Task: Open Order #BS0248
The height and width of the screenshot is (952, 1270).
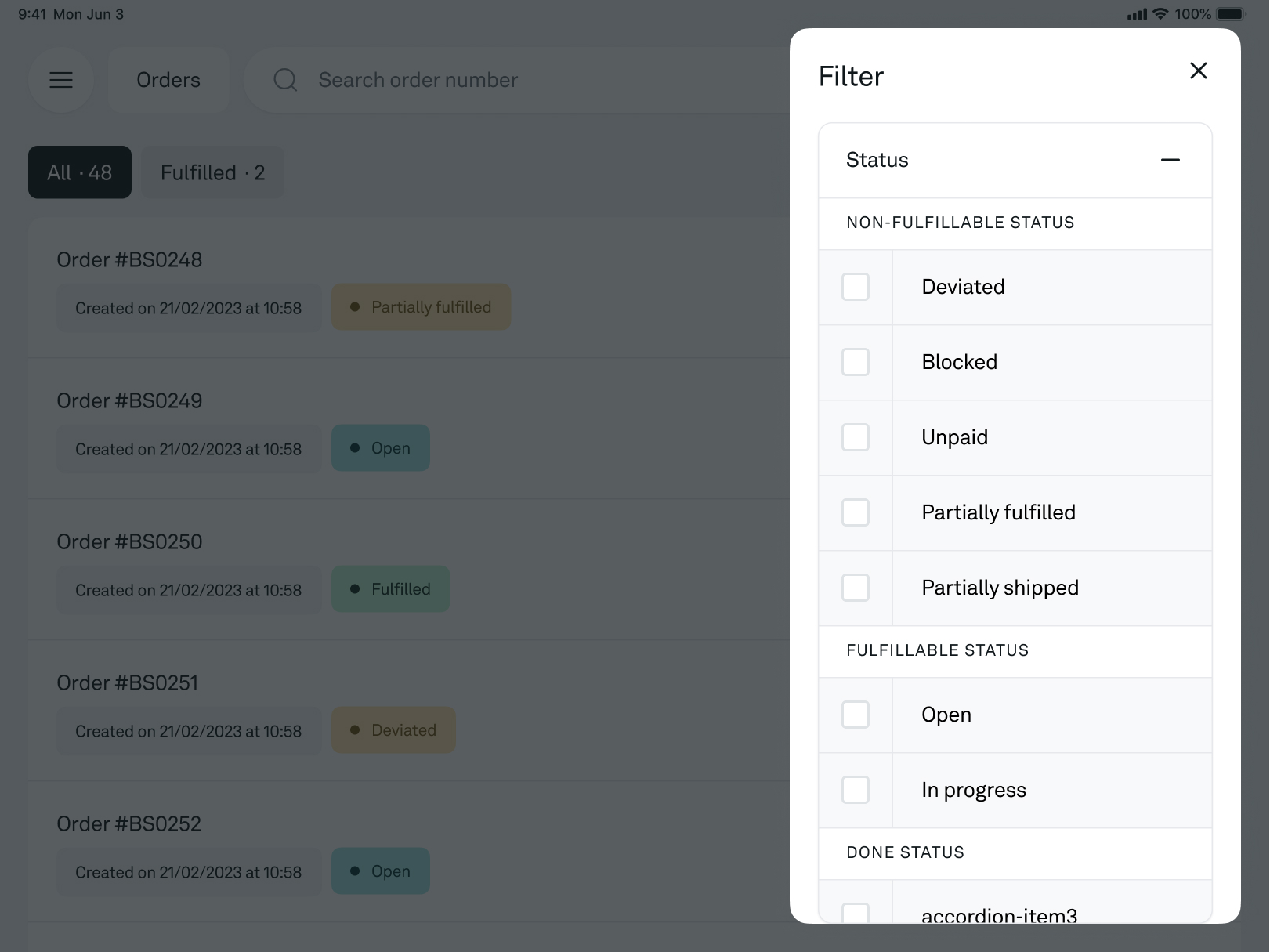Action: (129, 260)
